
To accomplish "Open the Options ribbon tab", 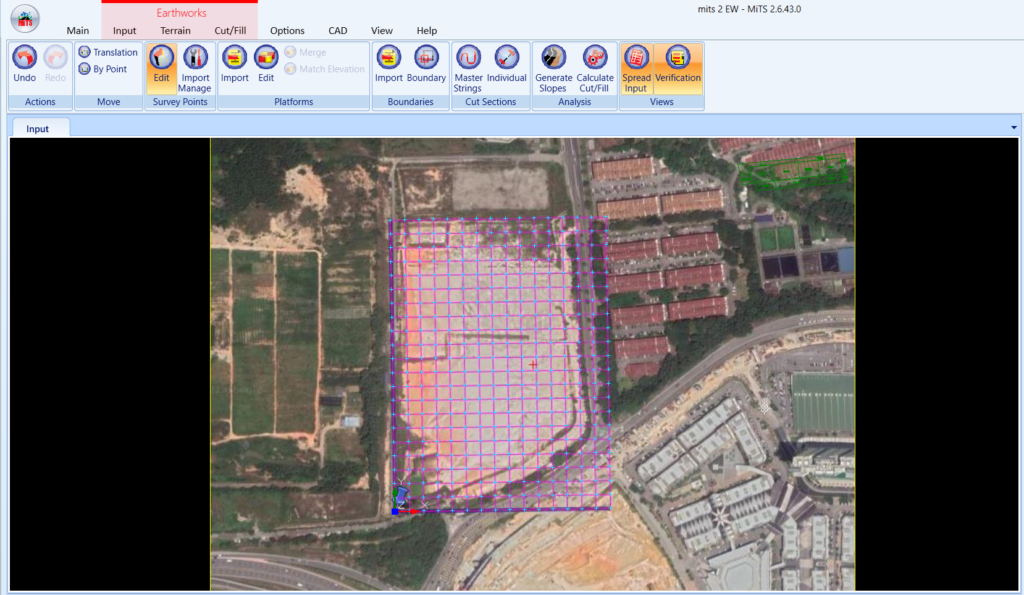I will (287, 31).
